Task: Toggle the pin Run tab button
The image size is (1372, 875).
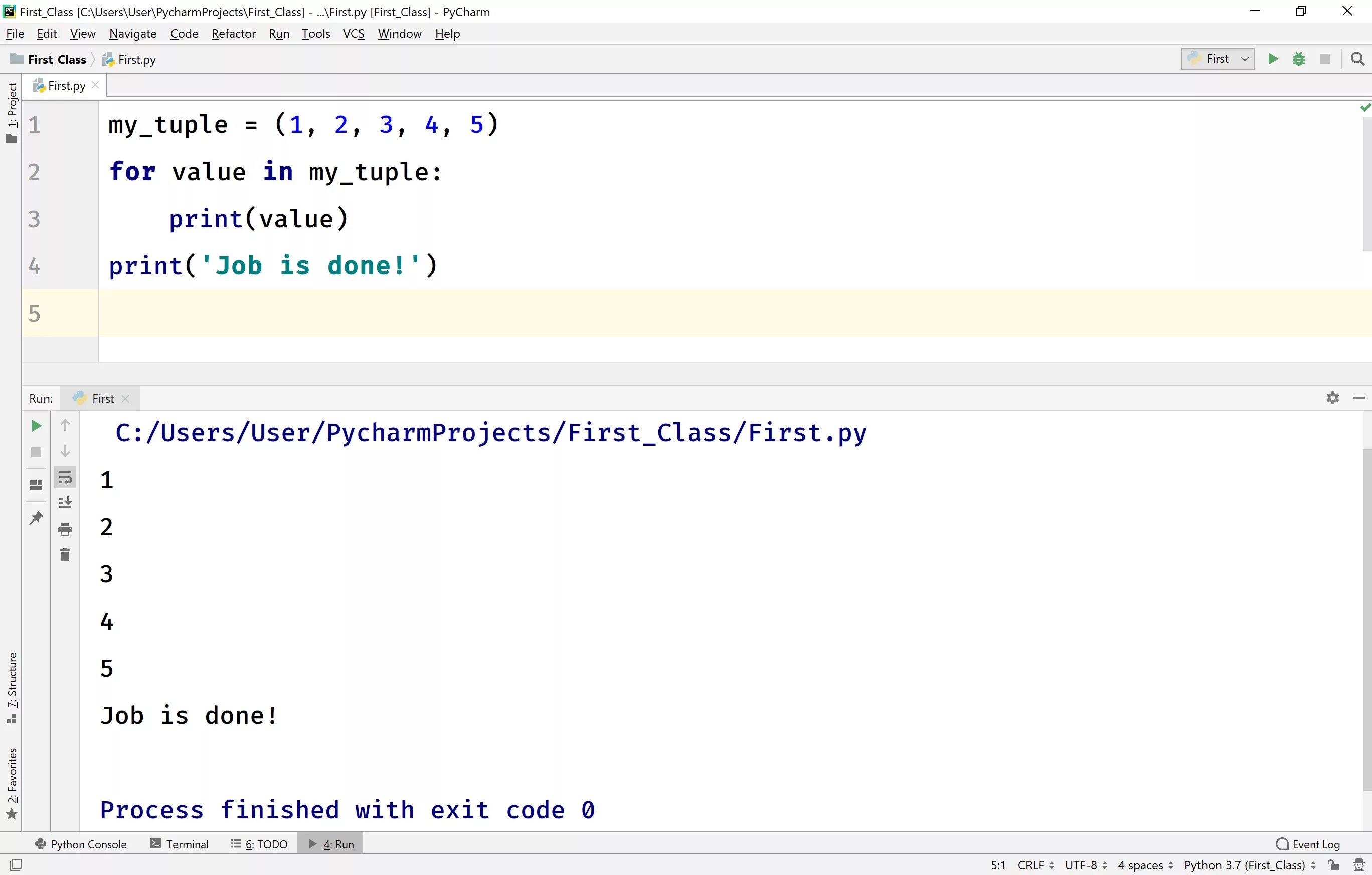Action: 36,517
